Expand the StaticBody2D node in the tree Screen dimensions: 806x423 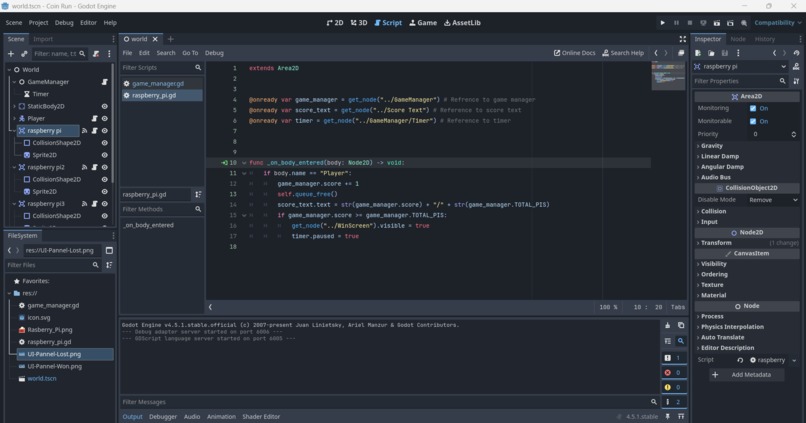click(14, 106)
